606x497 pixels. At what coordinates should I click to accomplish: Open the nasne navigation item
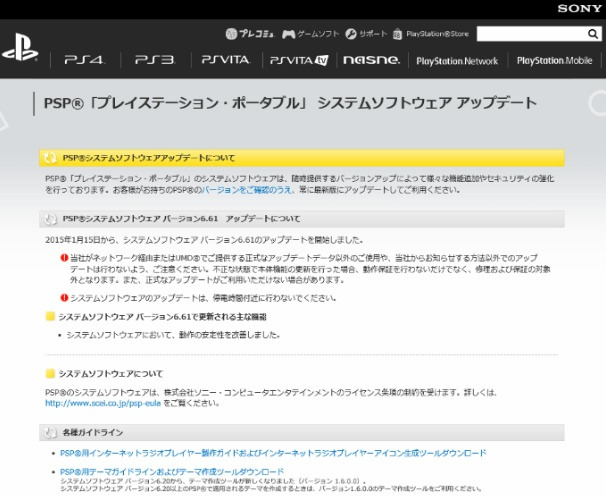coord(371,60)
